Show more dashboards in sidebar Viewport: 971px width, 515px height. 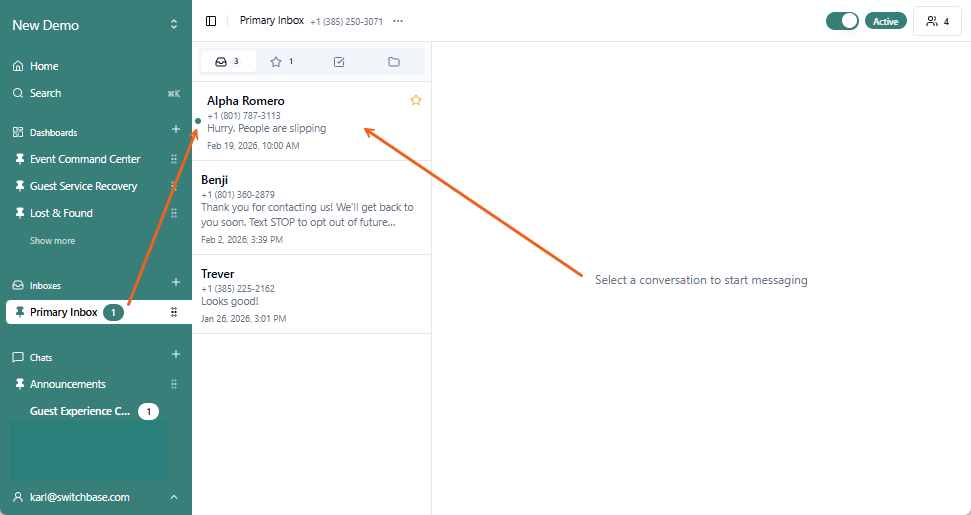click(52, 241)
